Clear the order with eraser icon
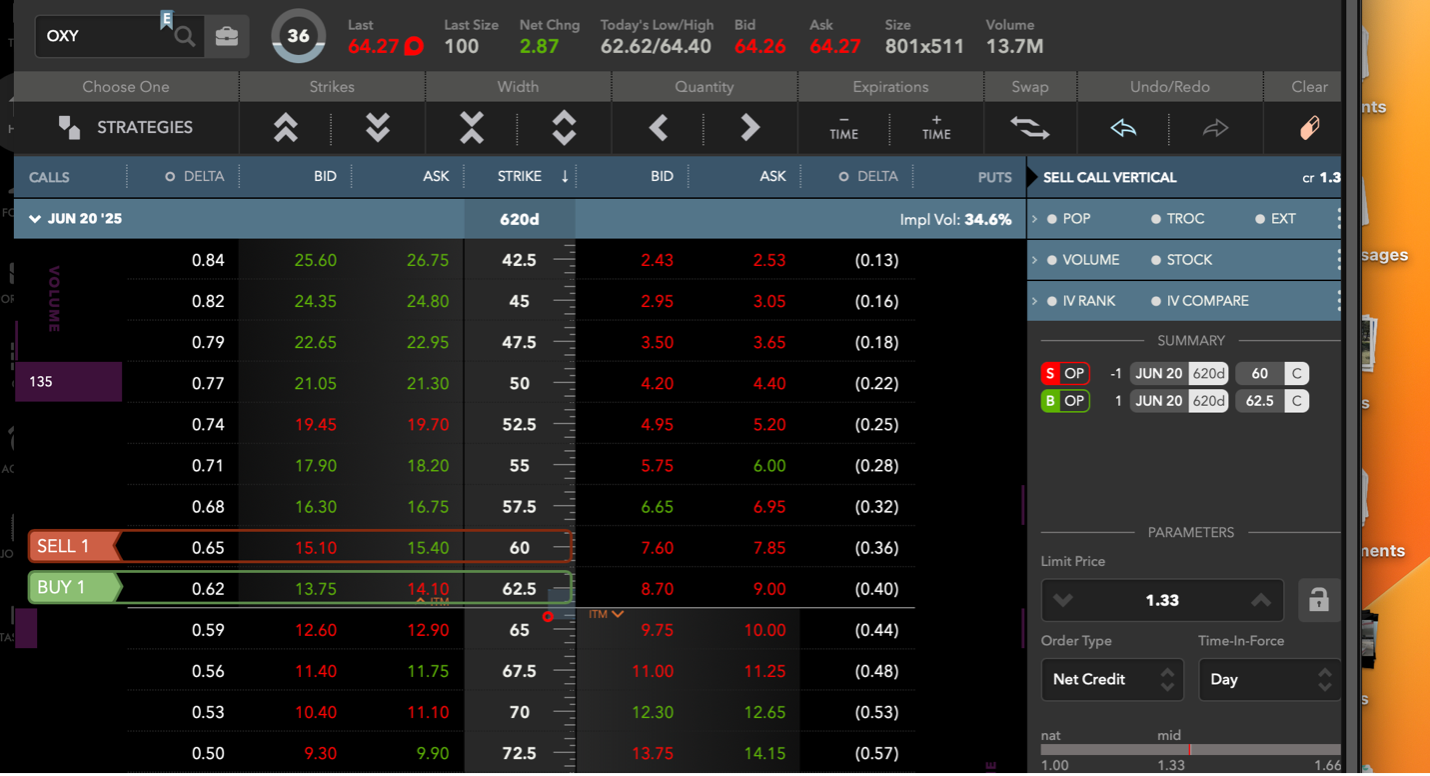Viewport: 1430px width, 776px height. tap(1309, 128)
